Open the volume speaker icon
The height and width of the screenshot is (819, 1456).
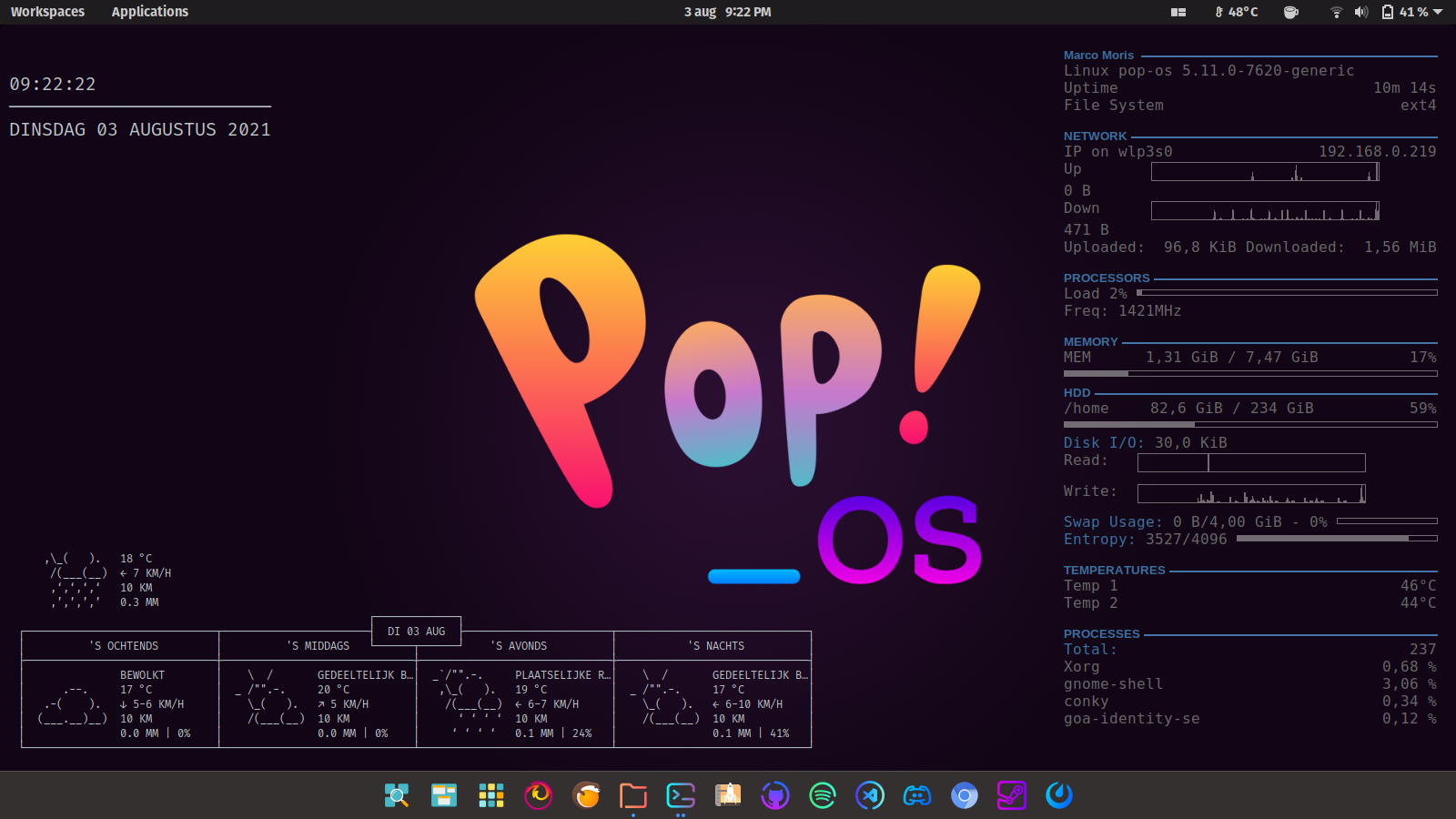(1361, 12)
